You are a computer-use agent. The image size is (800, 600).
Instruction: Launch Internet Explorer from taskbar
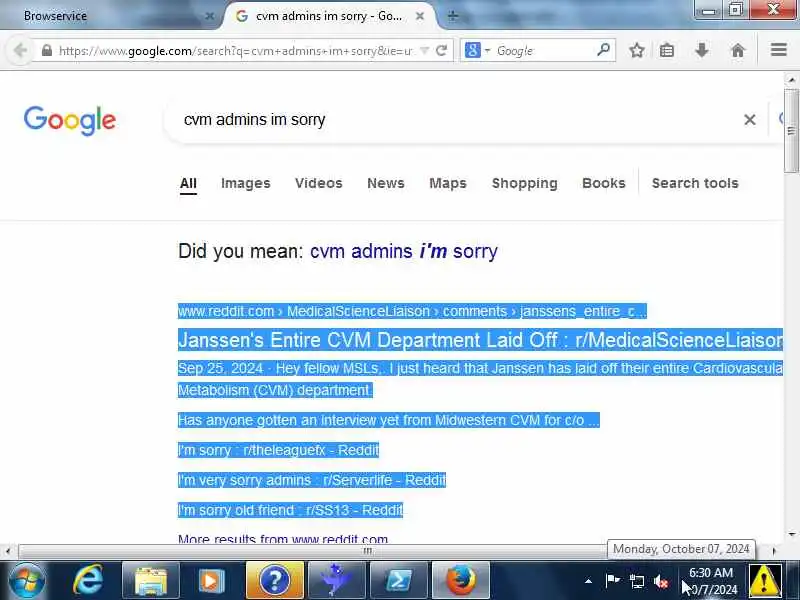point(88,581)
